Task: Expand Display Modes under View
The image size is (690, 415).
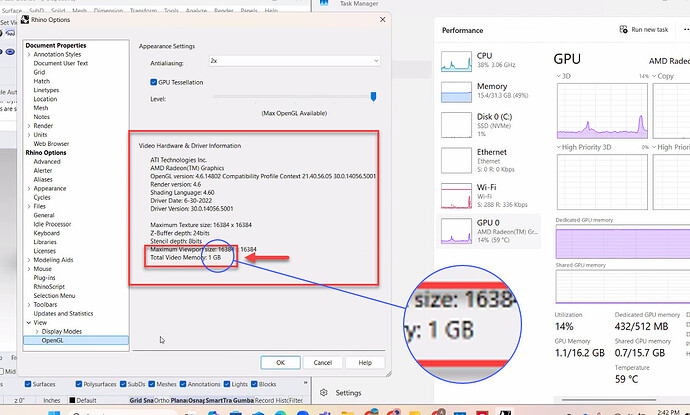Action: tap(37, 331)
